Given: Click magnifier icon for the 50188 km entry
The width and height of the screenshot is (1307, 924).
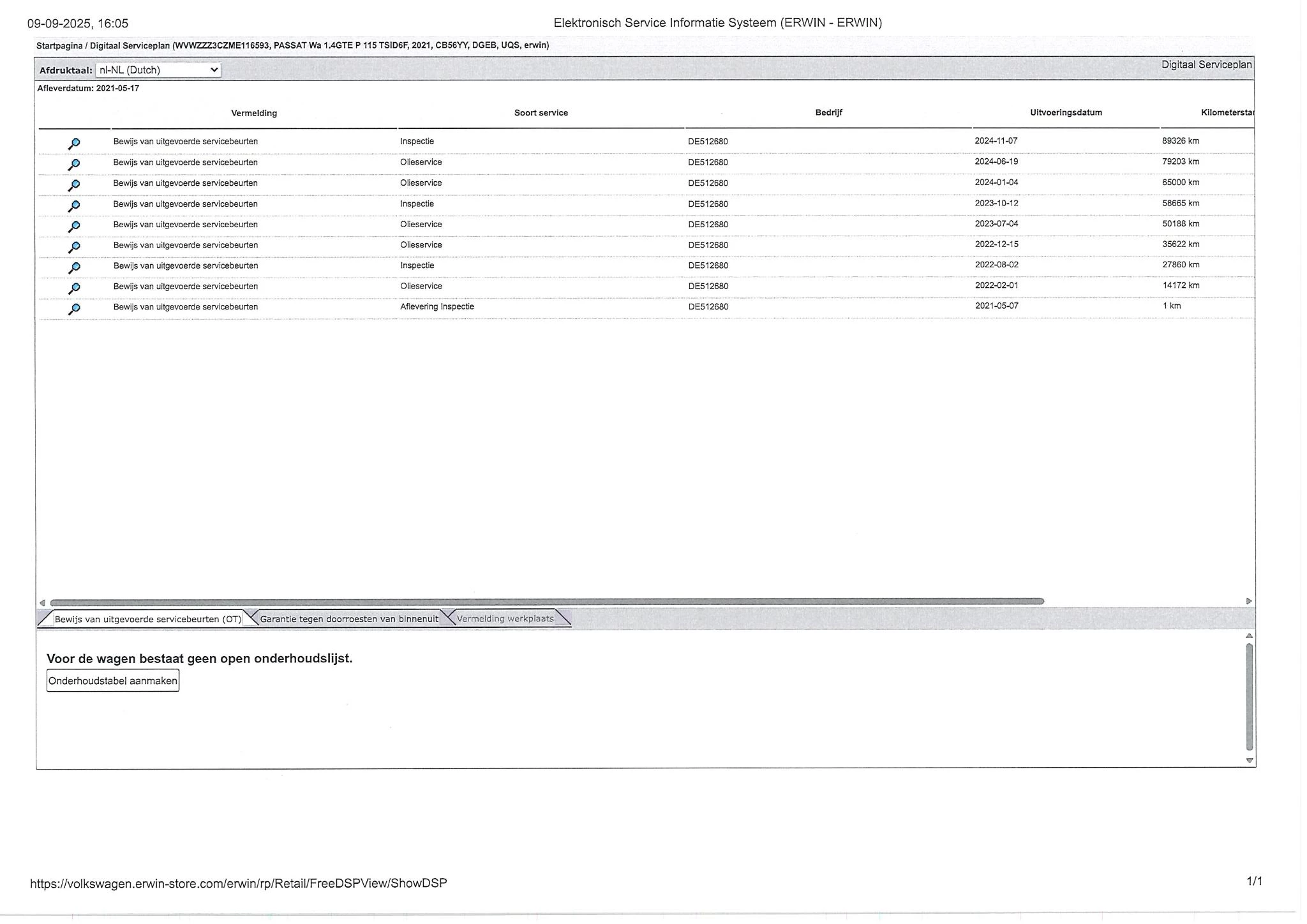Looking at the screenshot, I should pyautogui.click(x=74, y=227).
